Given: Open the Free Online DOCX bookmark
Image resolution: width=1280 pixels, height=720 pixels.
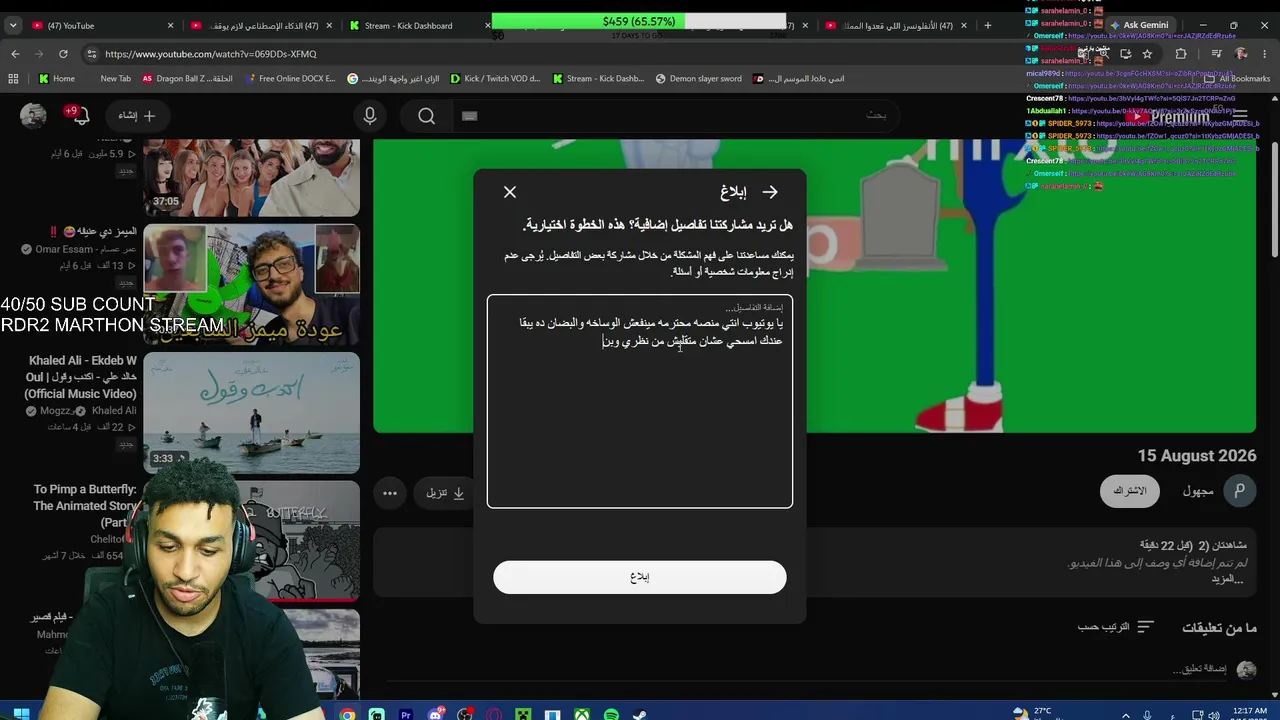Looking at the screenshot, I should [x=290, y=79].
